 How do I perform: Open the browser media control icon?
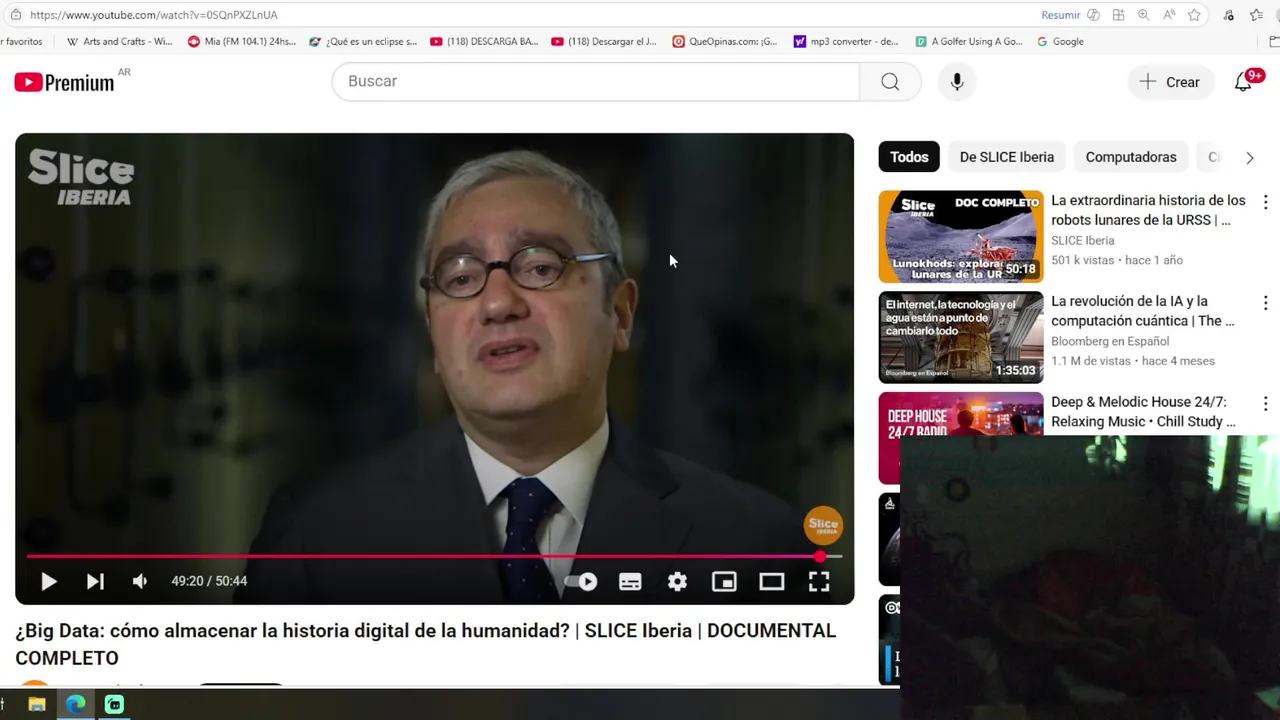tap(1228, 15)
